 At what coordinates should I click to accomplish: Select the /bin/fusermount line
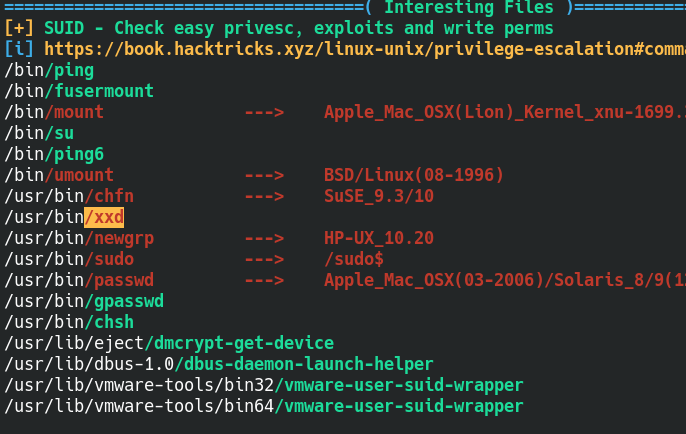click(x=80, y=91)
